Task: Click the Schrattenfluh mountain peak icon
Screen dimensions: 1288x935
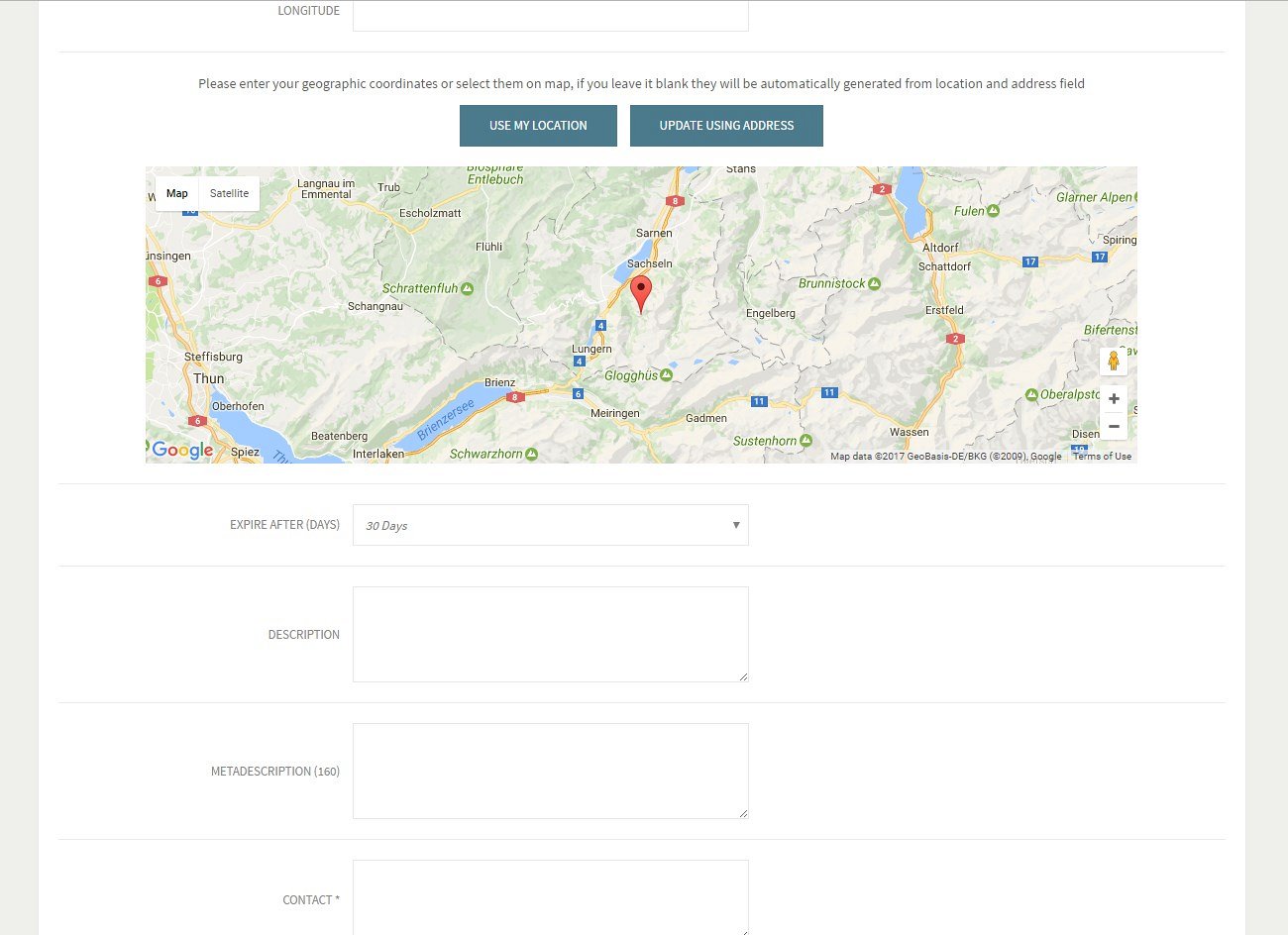Action: [x=468, y=289]
